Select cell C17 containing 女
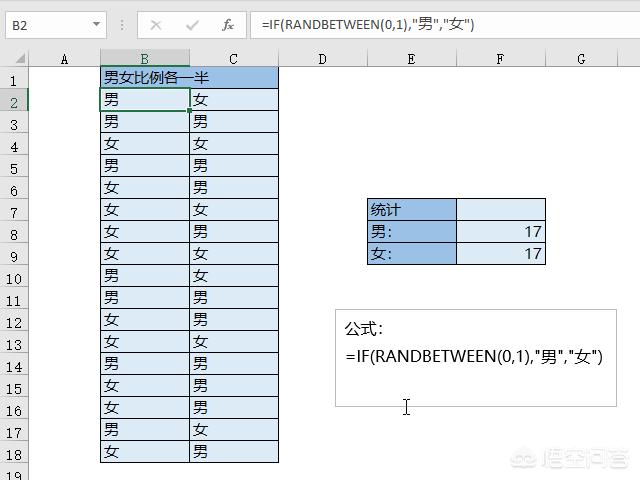640x480 pixels. 234,430
